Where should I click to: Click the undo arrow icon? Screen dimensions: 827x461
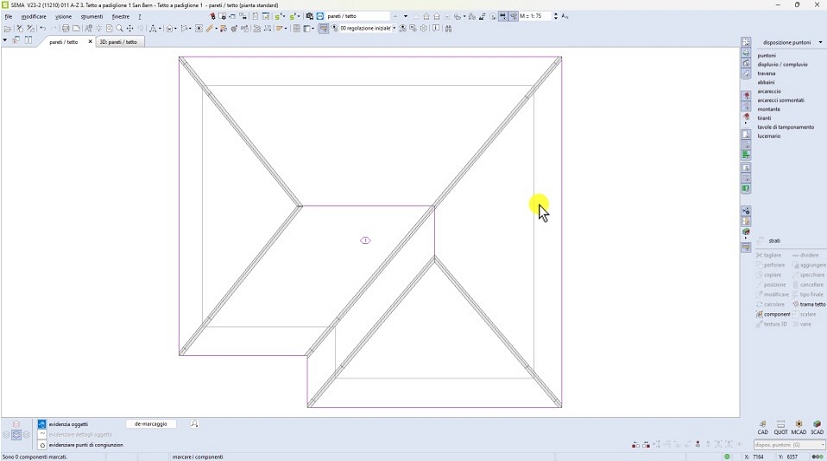point(43,29)
